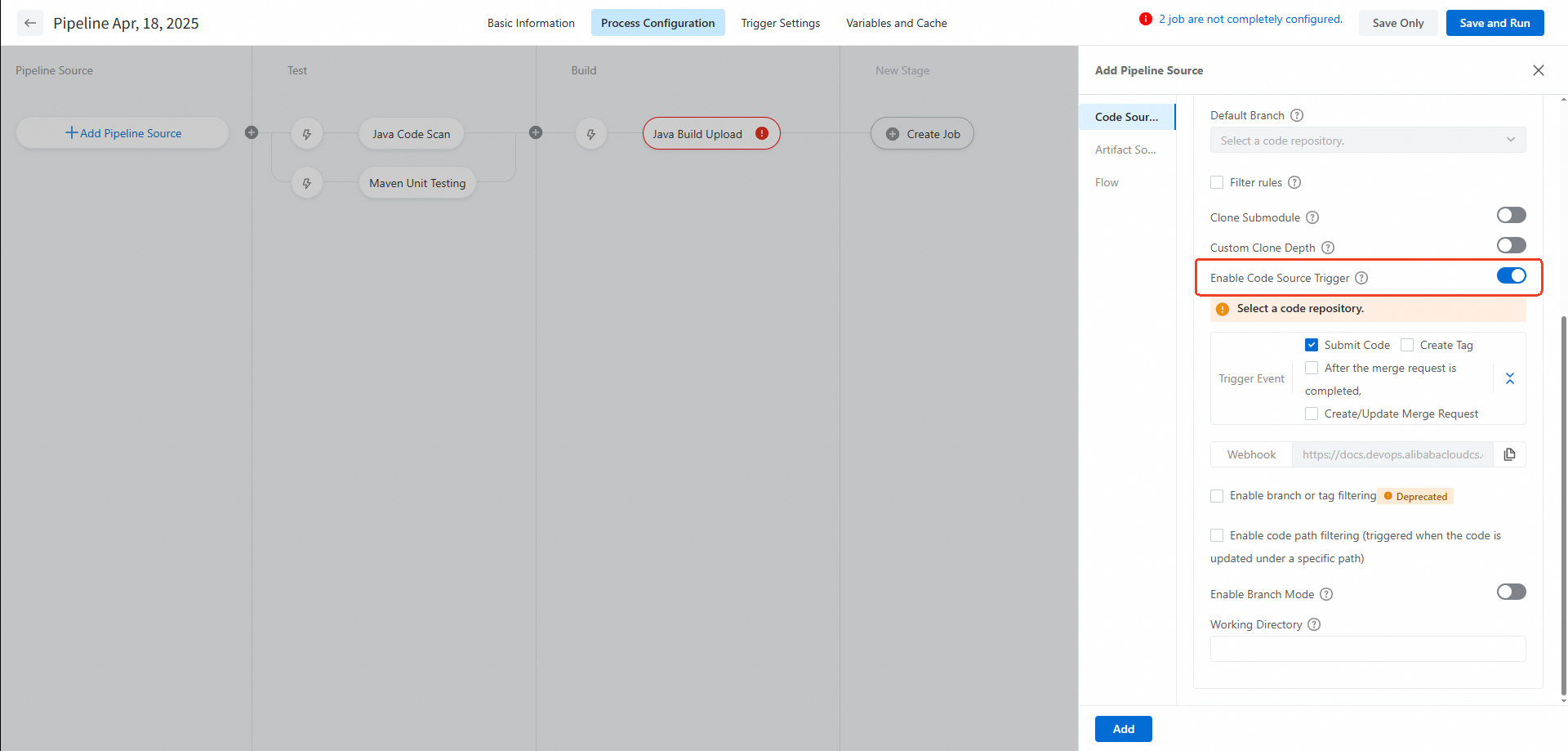
Task: Open the Java Code Scan job
Action: click(412, 134)
